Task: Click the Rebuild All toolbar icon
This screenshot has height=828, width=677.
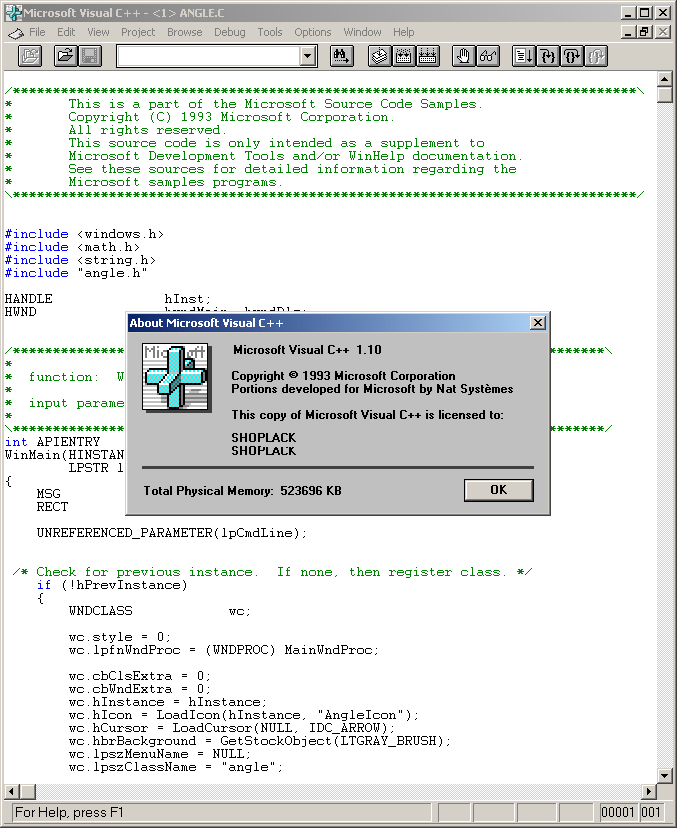Action: pyautogui.click(x=427, y=56)
